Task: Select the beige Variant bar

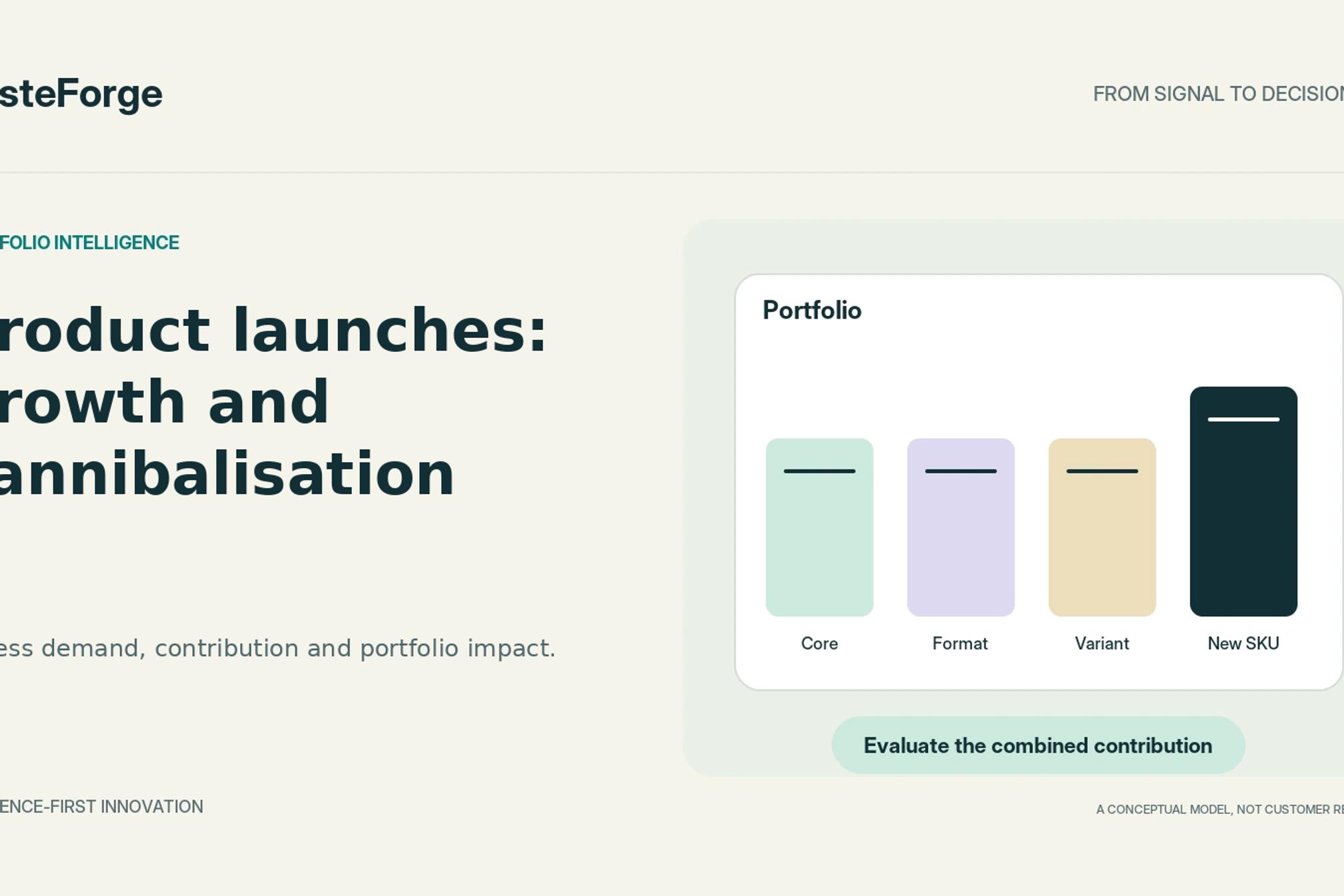Action: click(1102, 527)
